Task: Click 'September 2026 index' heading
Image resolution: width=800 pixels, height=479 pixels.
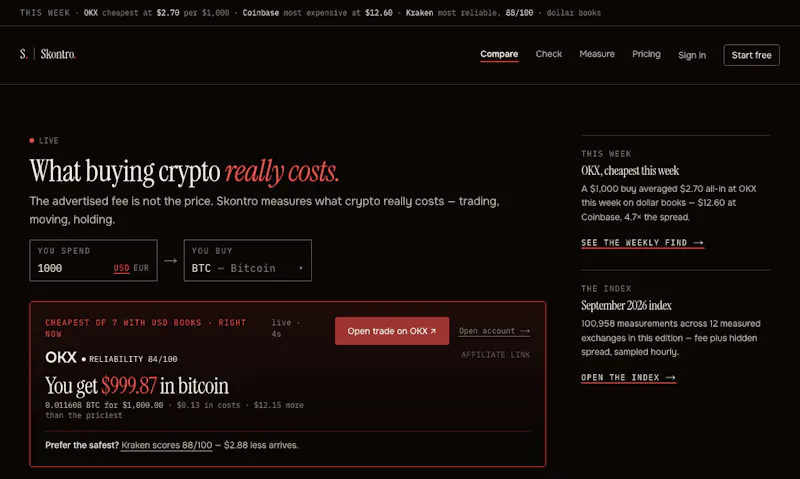Action: [626, 306]
